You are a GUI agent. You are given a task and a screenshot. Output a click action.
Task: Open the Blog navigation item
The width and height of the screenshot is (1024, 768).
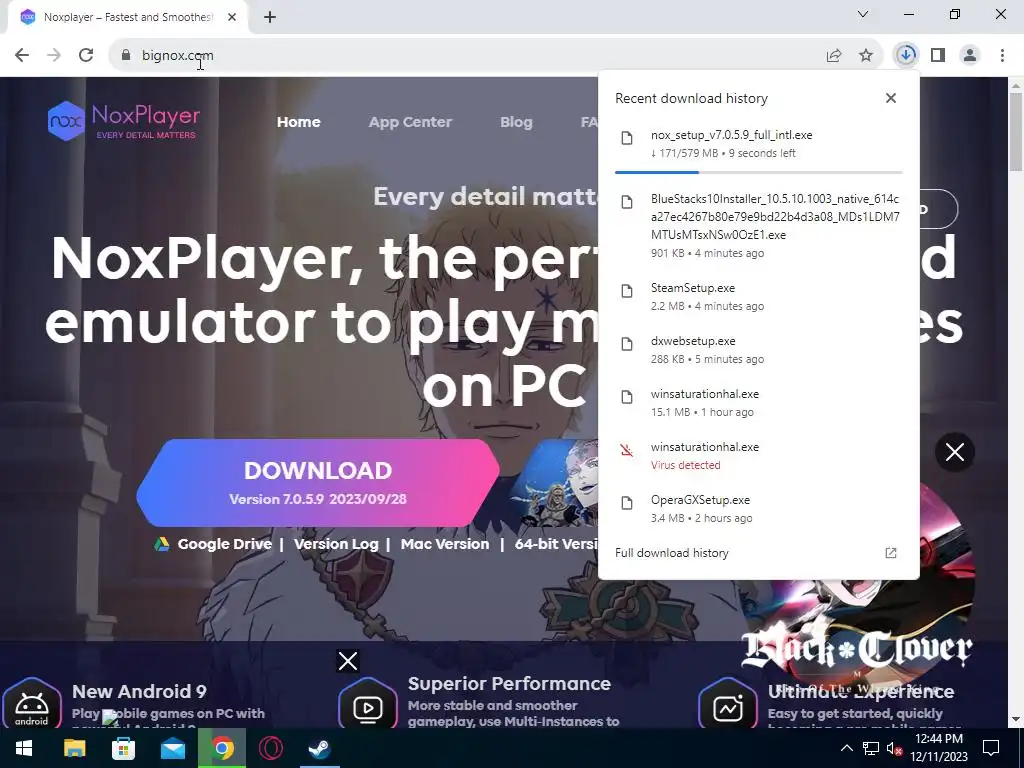click(516, 122)
